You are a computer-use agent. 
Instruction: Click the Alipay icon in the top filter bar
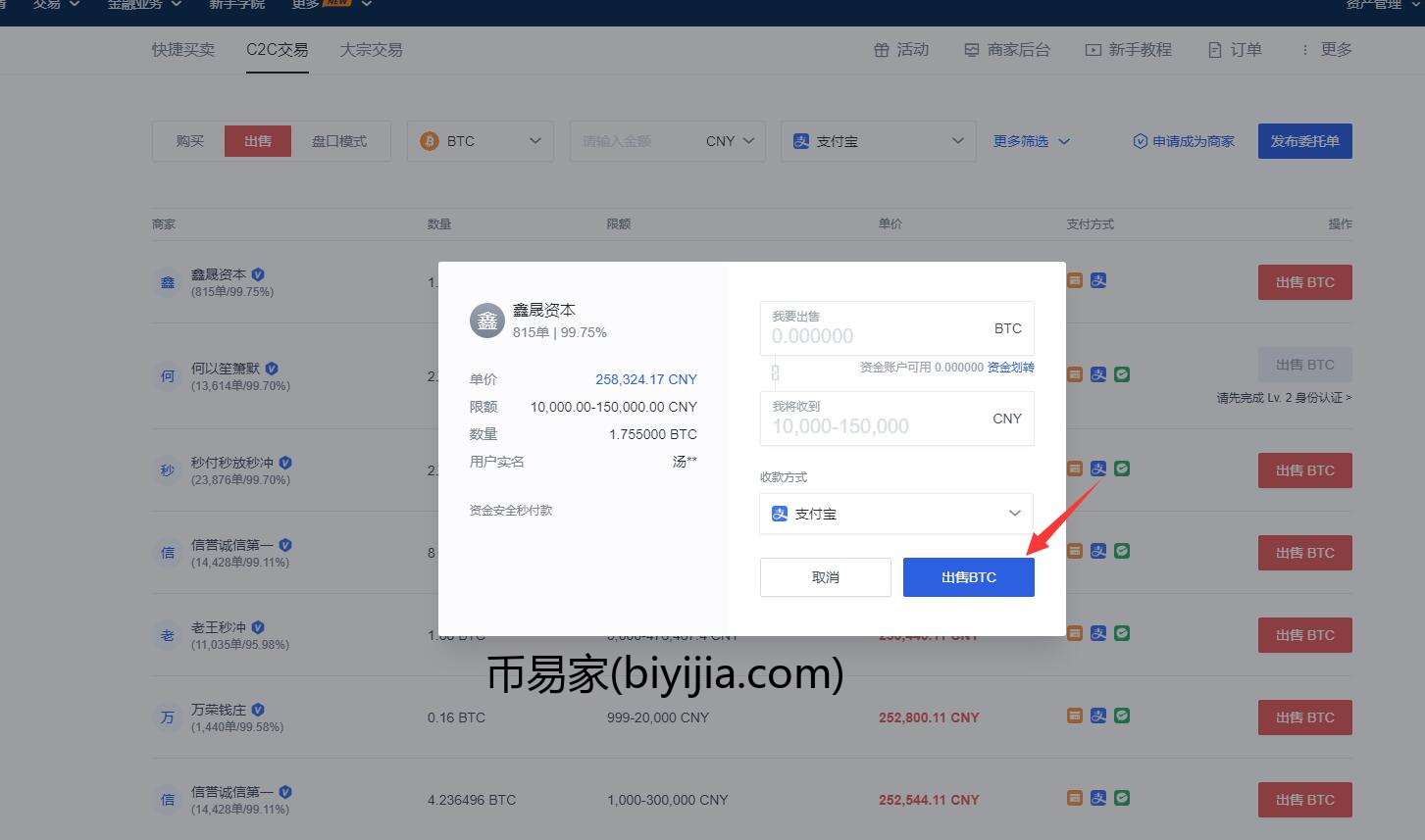pos(801,141)
